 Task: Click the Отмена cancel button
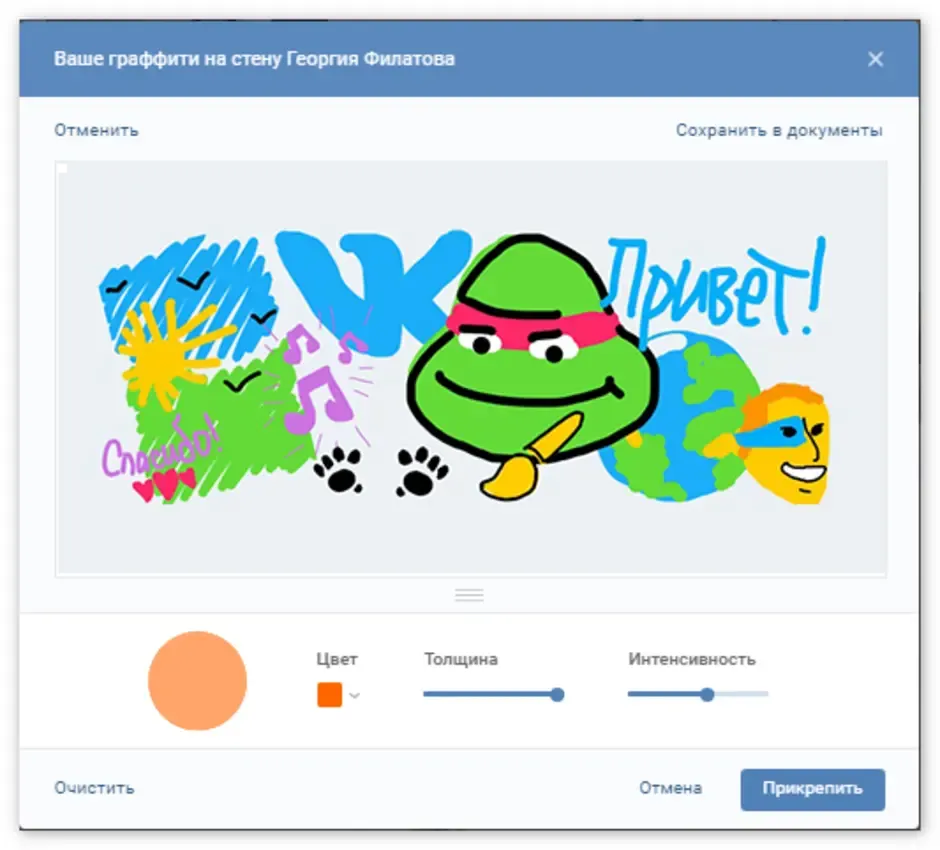tap(670, 788)
